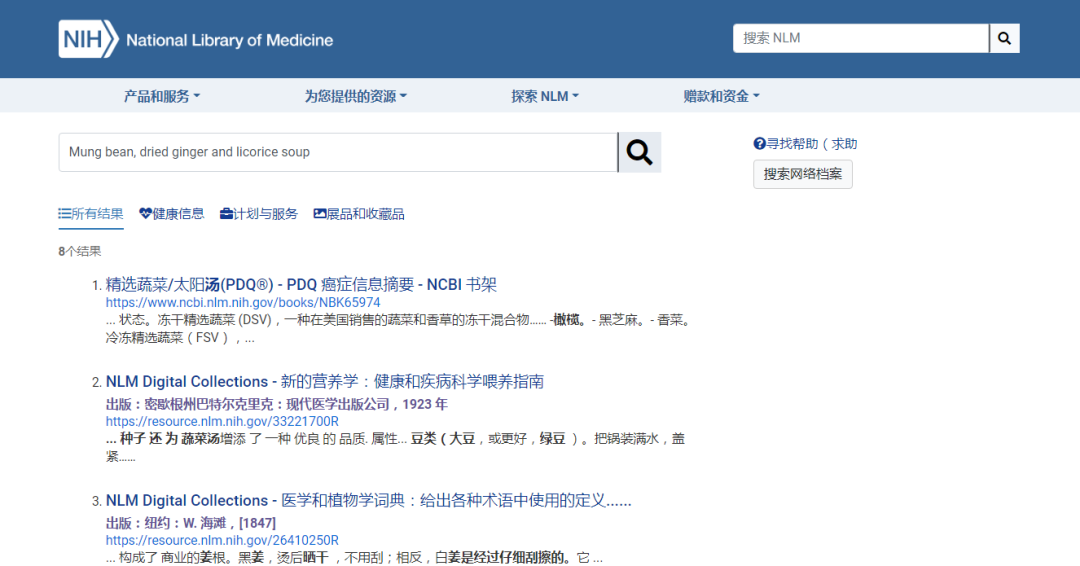Screen dimensions: 1080x566
Task: Click 出版：纽约：W. 海滩，[1847] line
Action: click(x=191, y=523)
